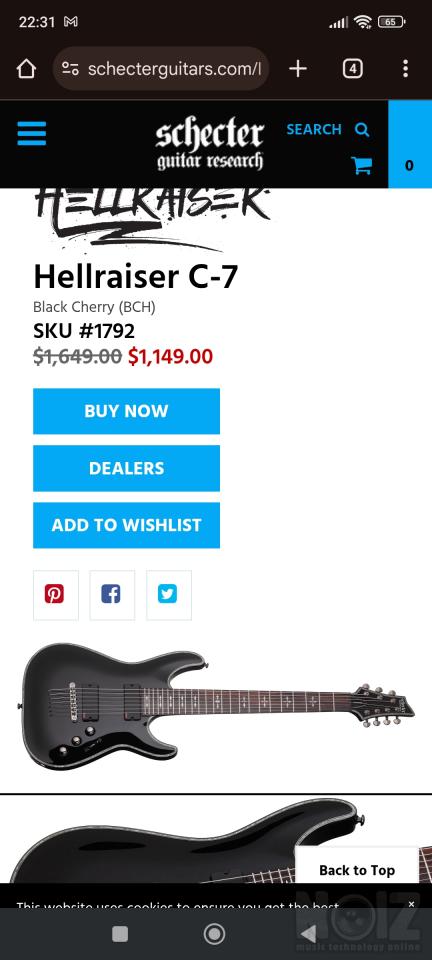
Task: Click the Schecter Guitar Research logo
Action: (x=209, y=144)
